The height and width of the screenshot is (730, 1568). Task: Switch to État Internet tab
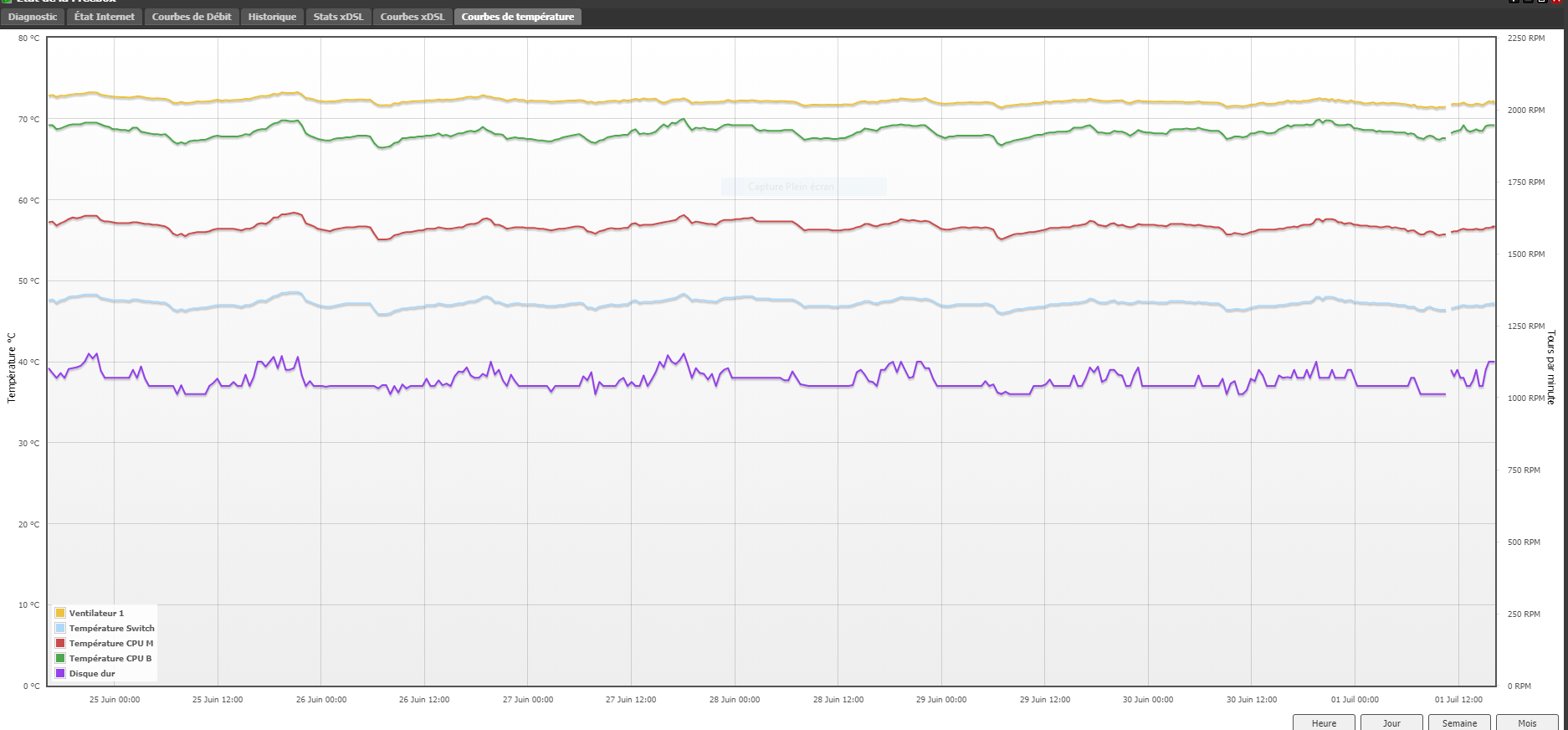point(105,17)
